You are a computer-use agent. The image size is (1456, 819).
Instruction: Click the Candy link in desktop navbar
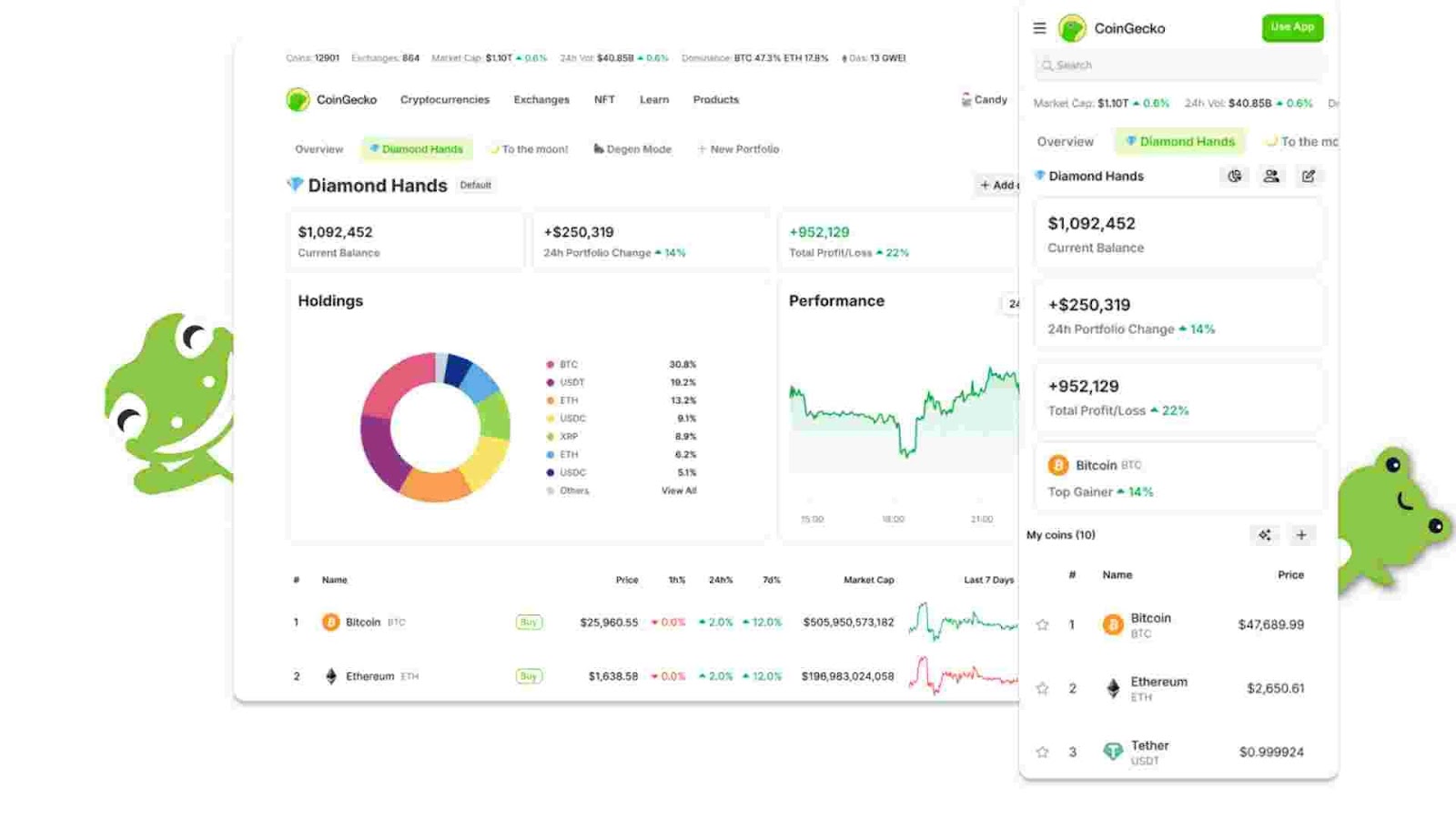click(990, 99)
